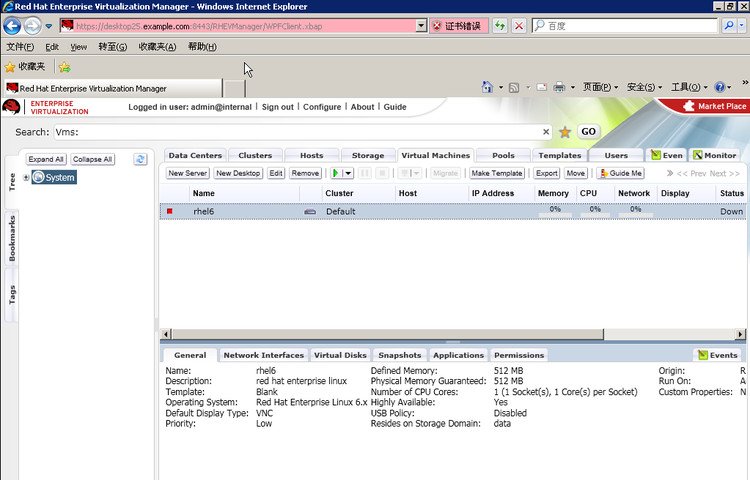This screenshot has height=480, width=750.
Task: Select the rhel6 virtual machine row
Action: (x=452, y=211)
